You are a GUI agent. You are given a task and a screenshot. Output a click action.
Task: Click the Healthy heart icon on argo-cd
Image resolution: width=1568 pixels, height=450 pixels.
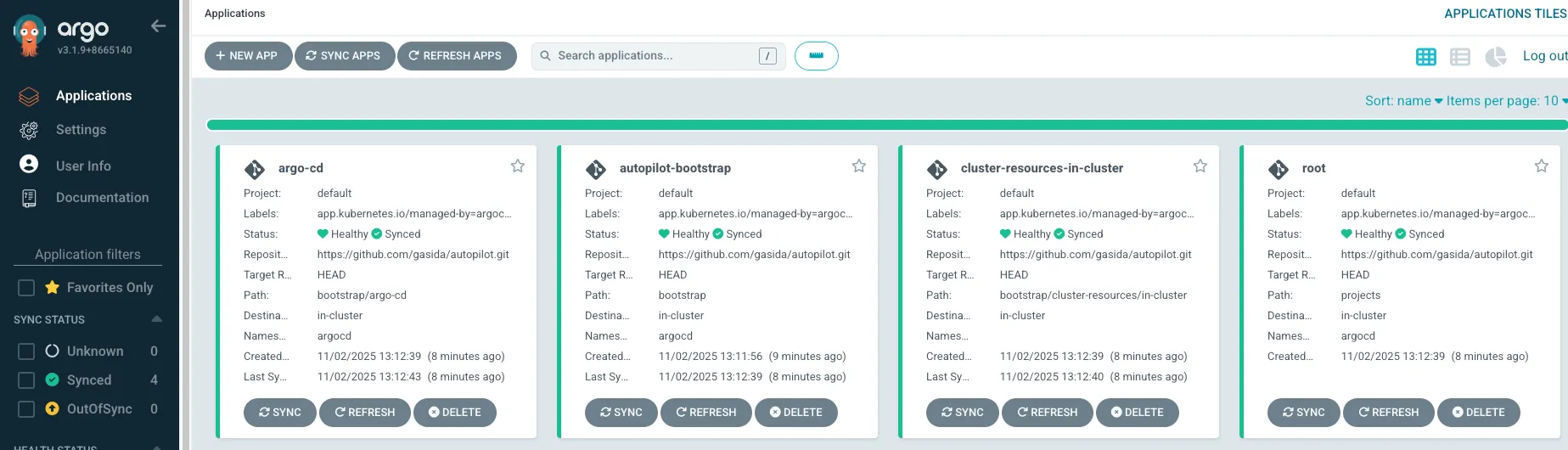pyautogui.click(x=323, y=234)
